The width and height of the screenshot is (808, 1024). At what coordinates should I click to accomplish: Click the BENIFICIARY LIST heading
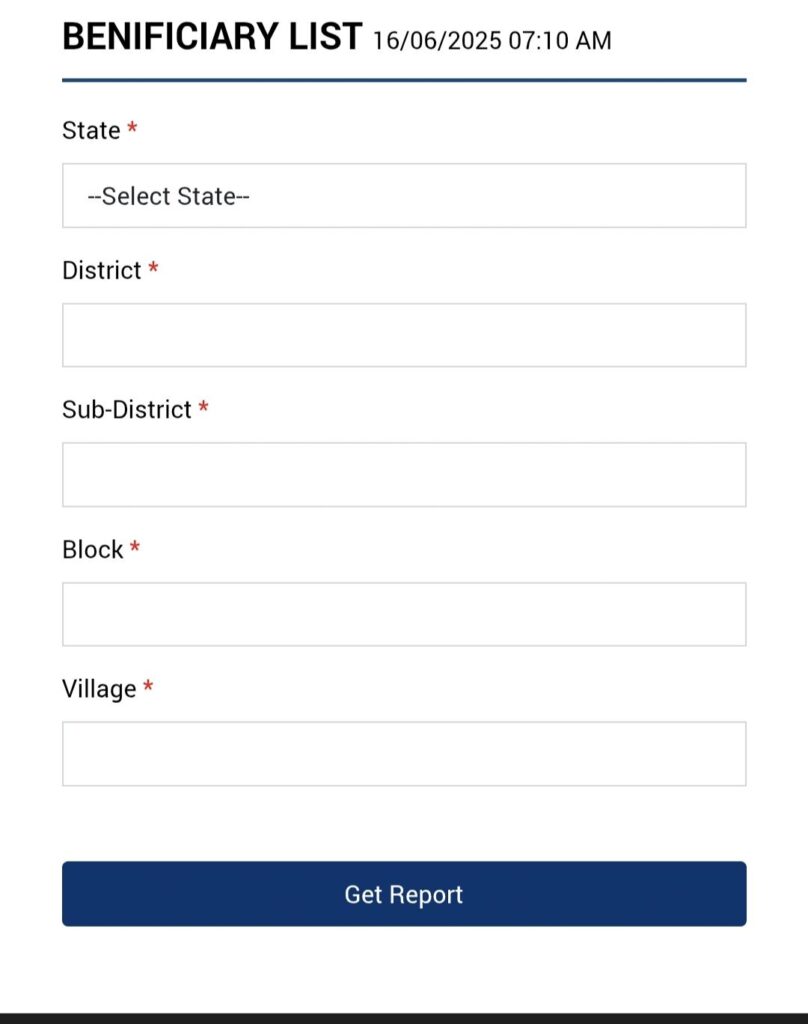click(x=212, y=37)
